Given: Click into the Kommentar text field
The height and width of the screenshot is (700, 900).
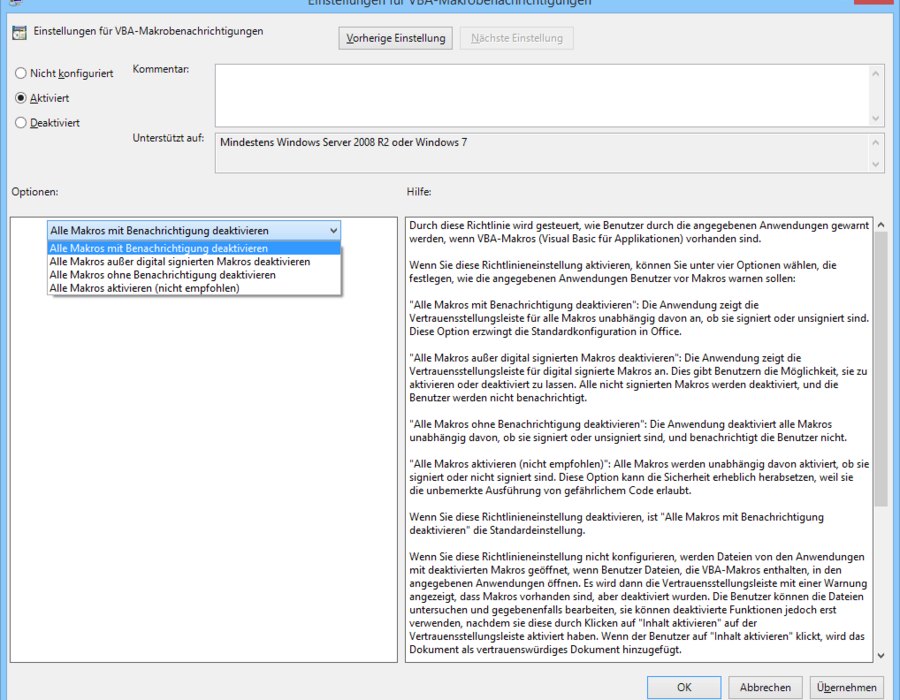Looking at the screenshot, I should (542, 95).
